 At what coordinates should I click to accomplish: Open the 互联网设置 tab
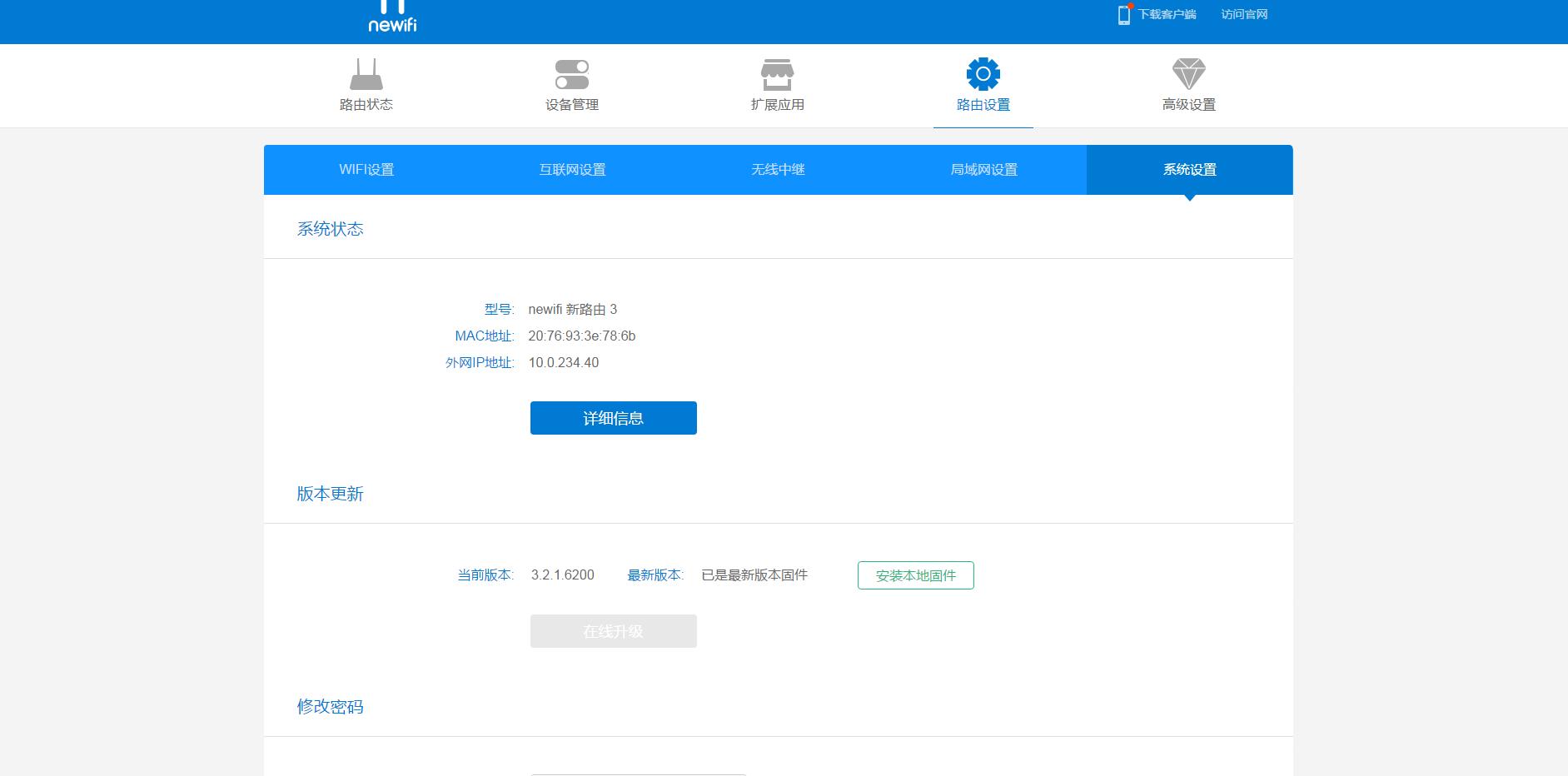click(572, 169)
